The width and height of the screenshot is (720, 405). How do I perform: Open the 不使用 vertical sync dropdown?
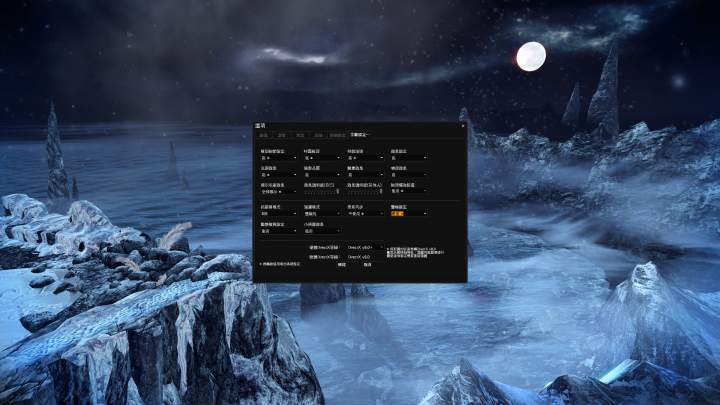click(x=366, y=214)
